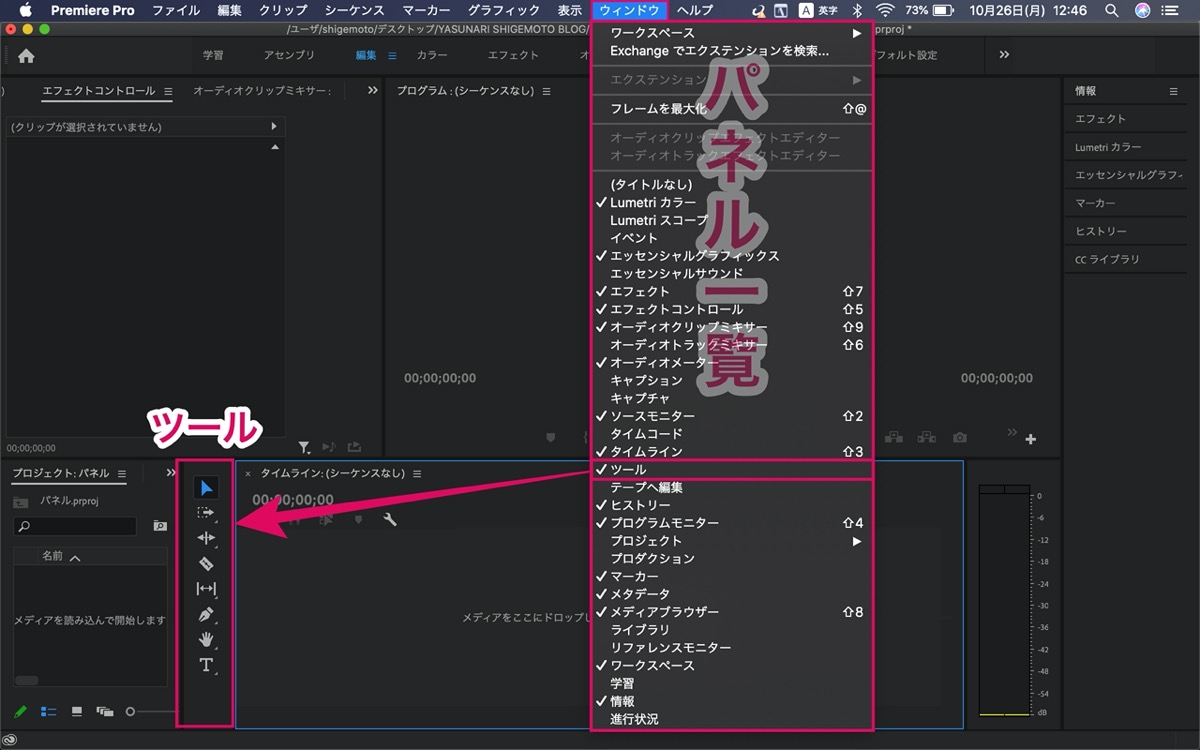Select the Pen tool
Image resolution: width=1200 pixels, height=750 pixels.
point(206,614)
